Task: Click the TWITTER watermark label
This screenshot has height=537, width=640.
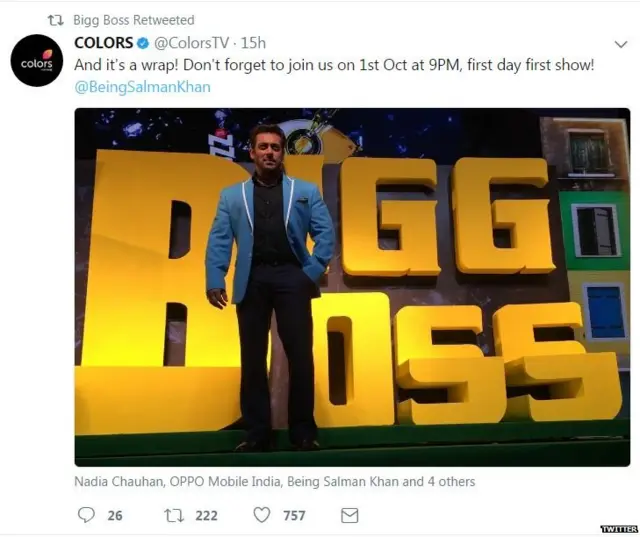Action: tap(618, 529)
